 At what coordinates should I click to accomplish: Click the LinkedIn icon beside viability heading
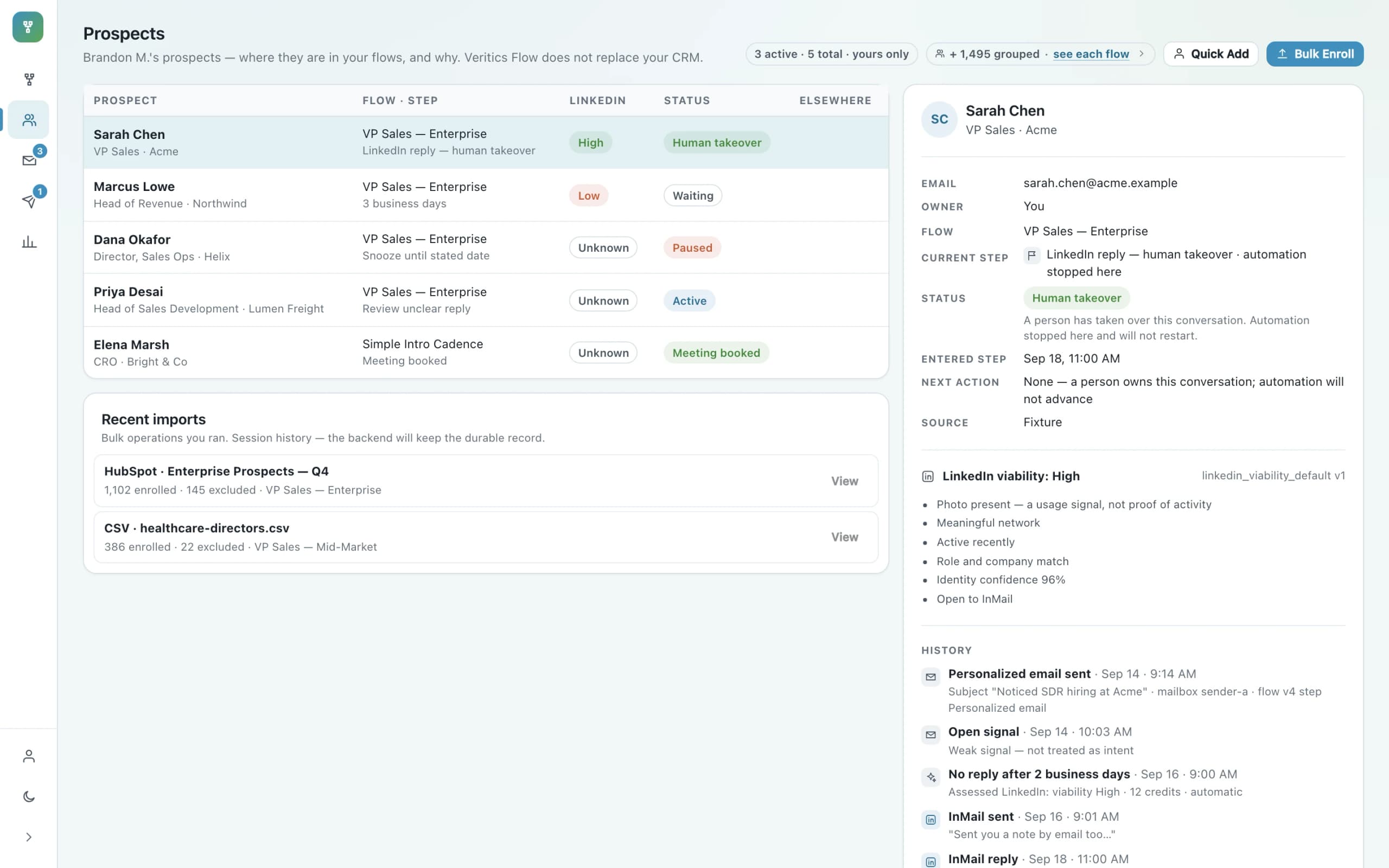(x=927, y=476)
